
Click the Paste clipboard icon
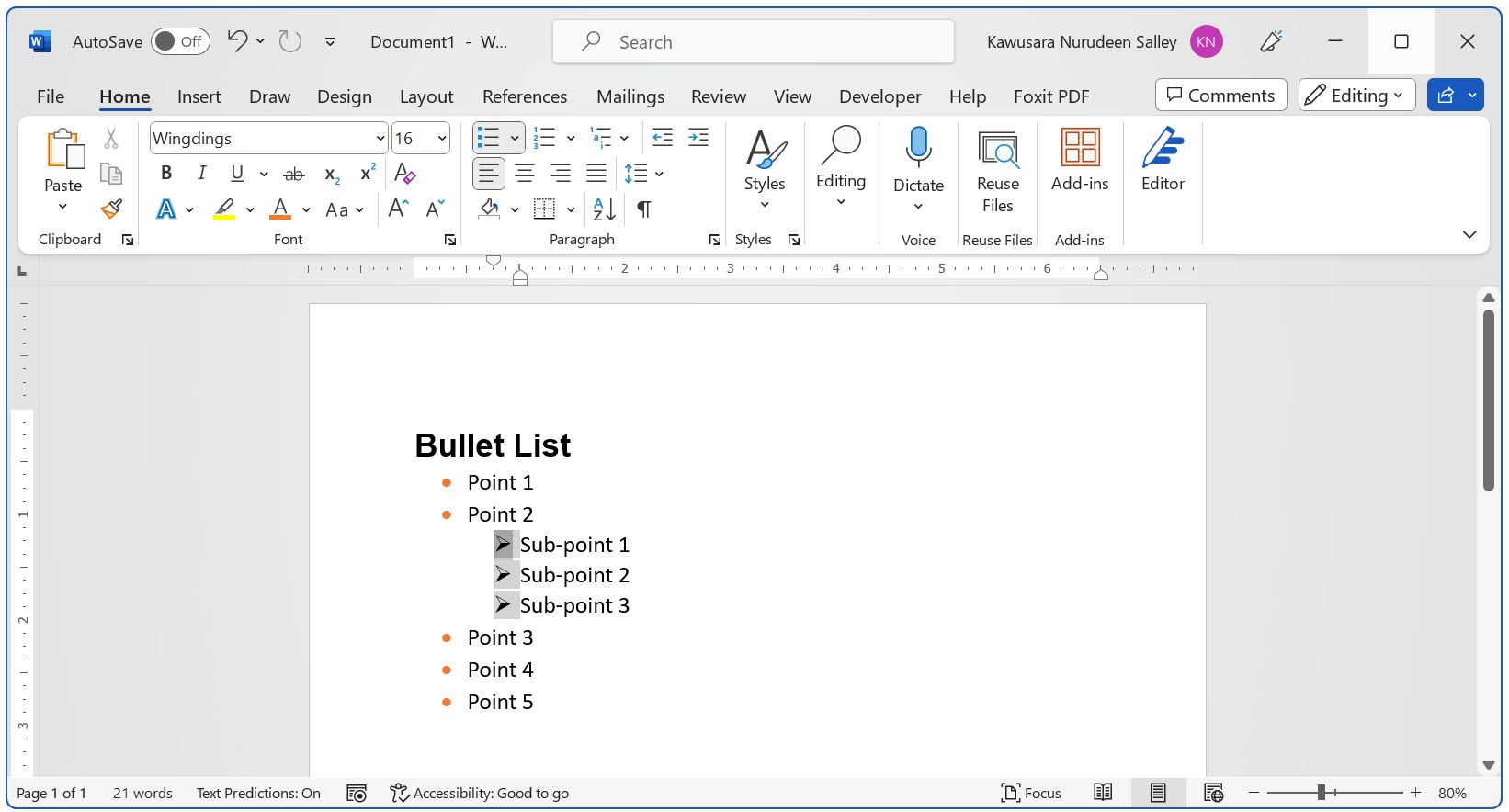64,149
